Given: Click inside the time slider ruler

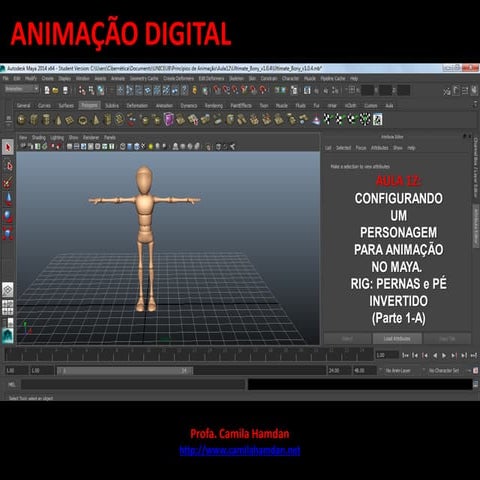Looking at the screenshot, I should pos(189,355).
